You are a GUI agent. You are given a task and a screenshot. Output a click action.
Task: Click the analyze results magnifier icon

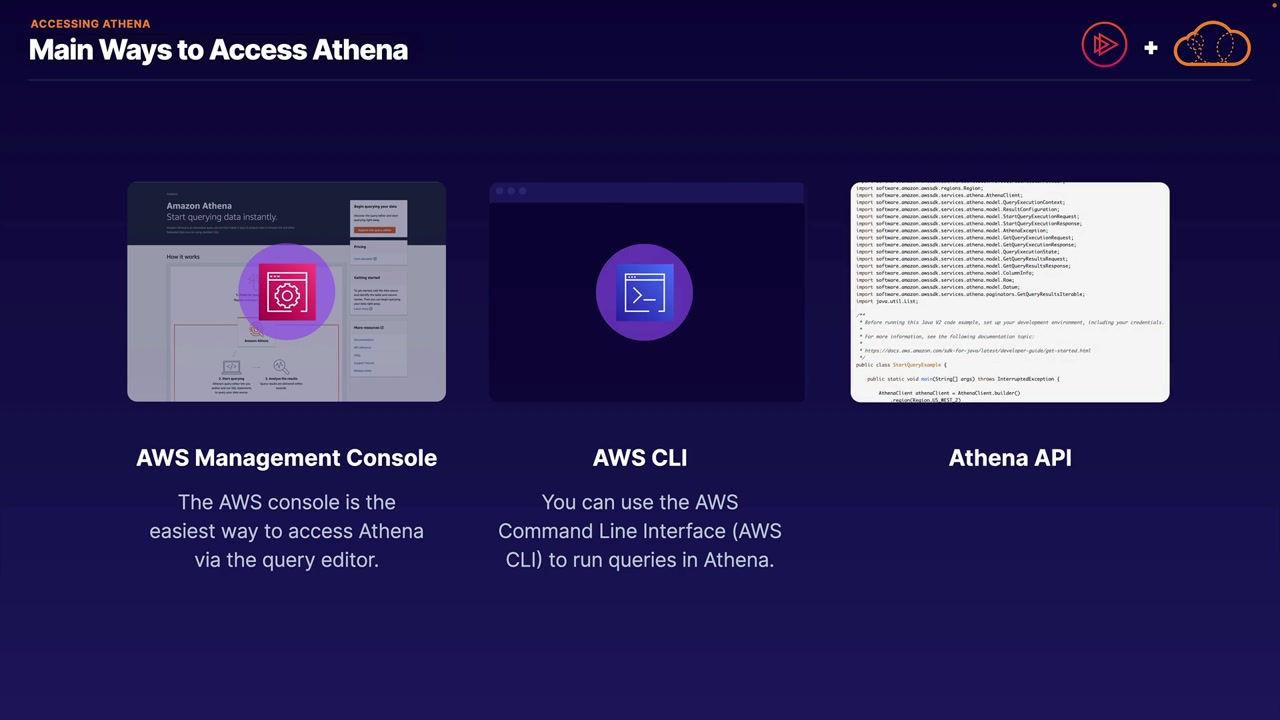click(x=280, y=367)
